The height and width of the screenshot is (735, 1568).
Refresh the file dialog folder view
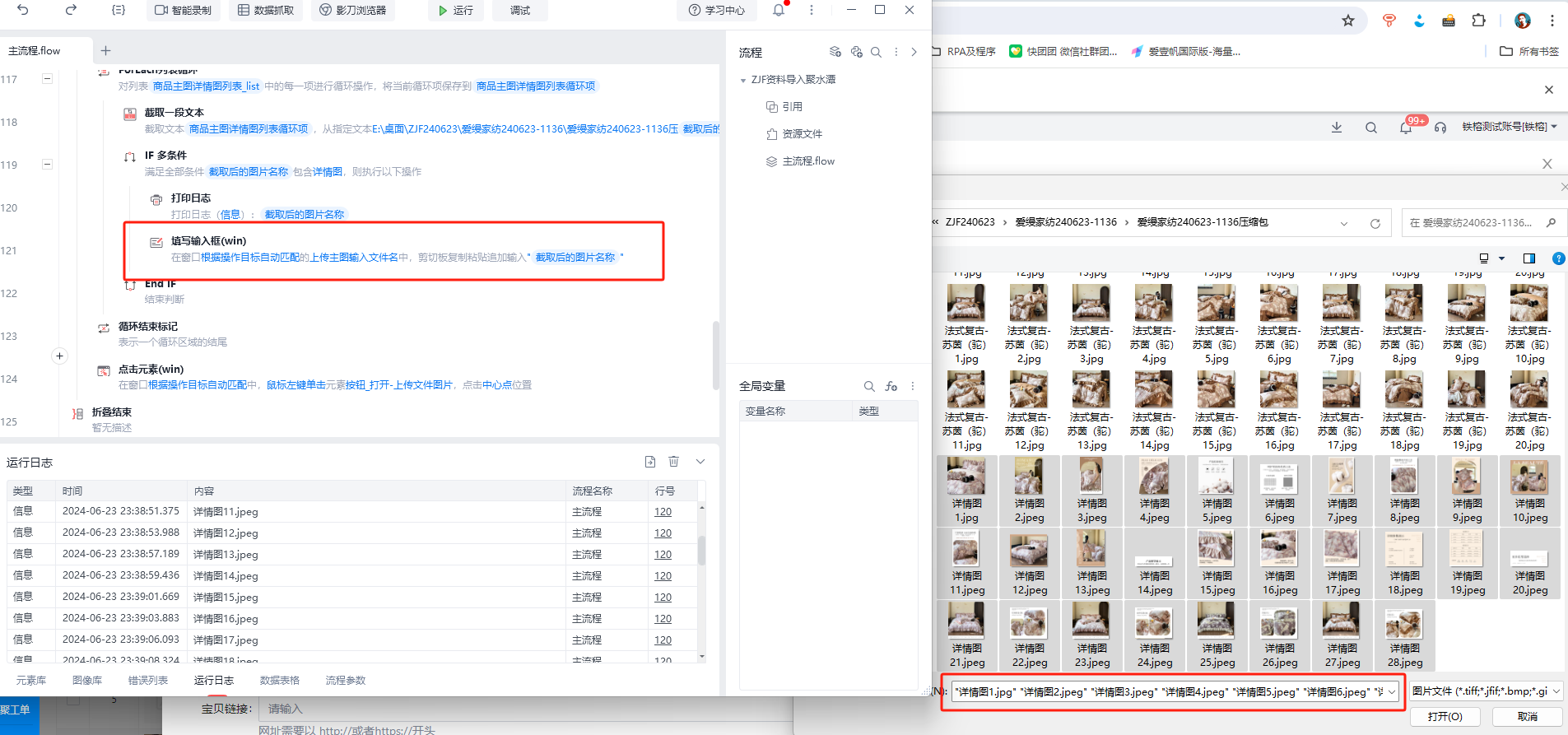tap(1375, 223)
